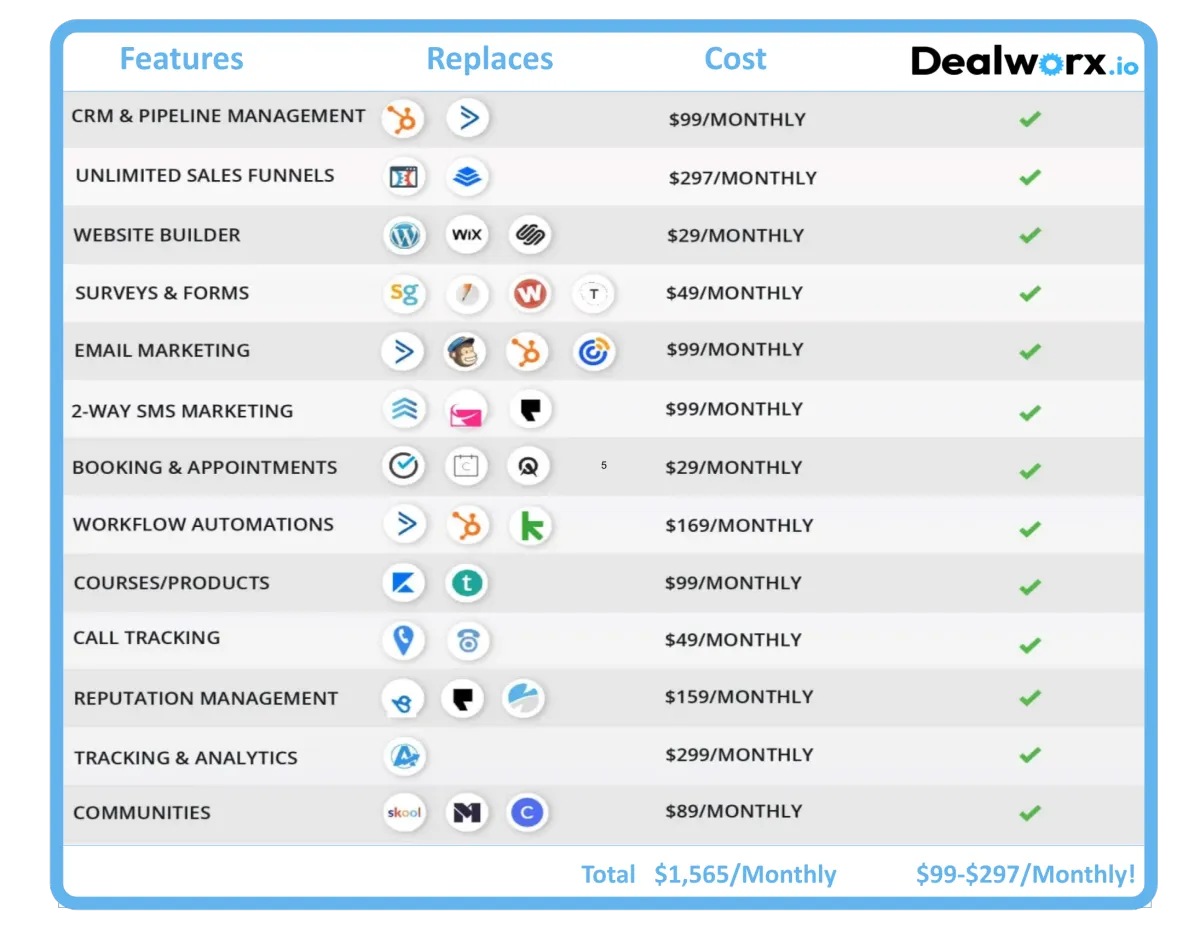Click the "$299/MONTHLY" cost for Tracking & Analytics
Screen dimensions: 1200x932
[739, 755]
